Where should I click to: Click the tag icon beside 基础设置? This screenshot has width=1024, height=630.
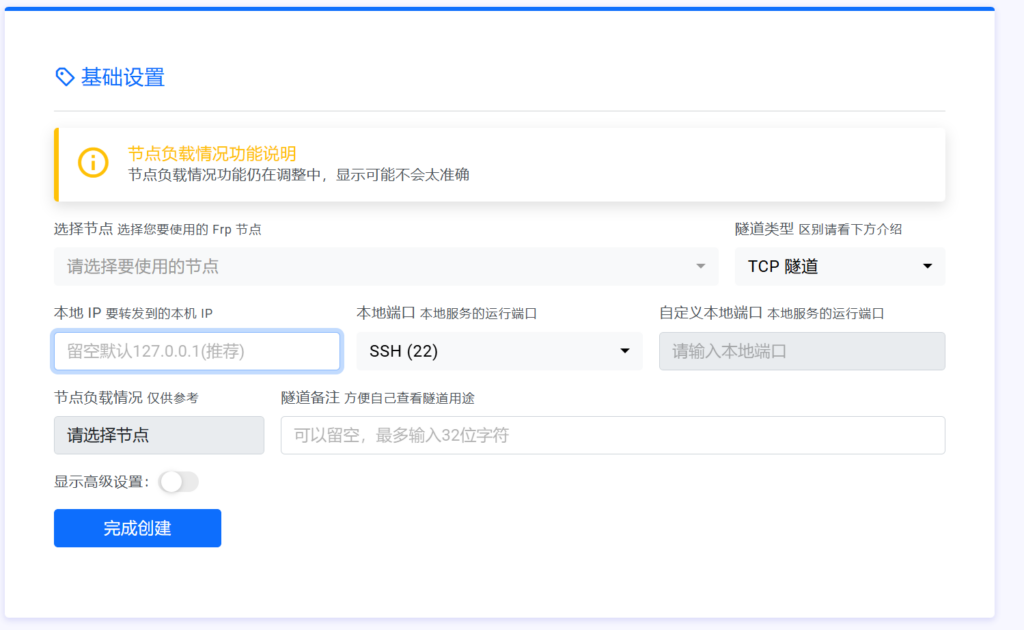click(64, 77)
